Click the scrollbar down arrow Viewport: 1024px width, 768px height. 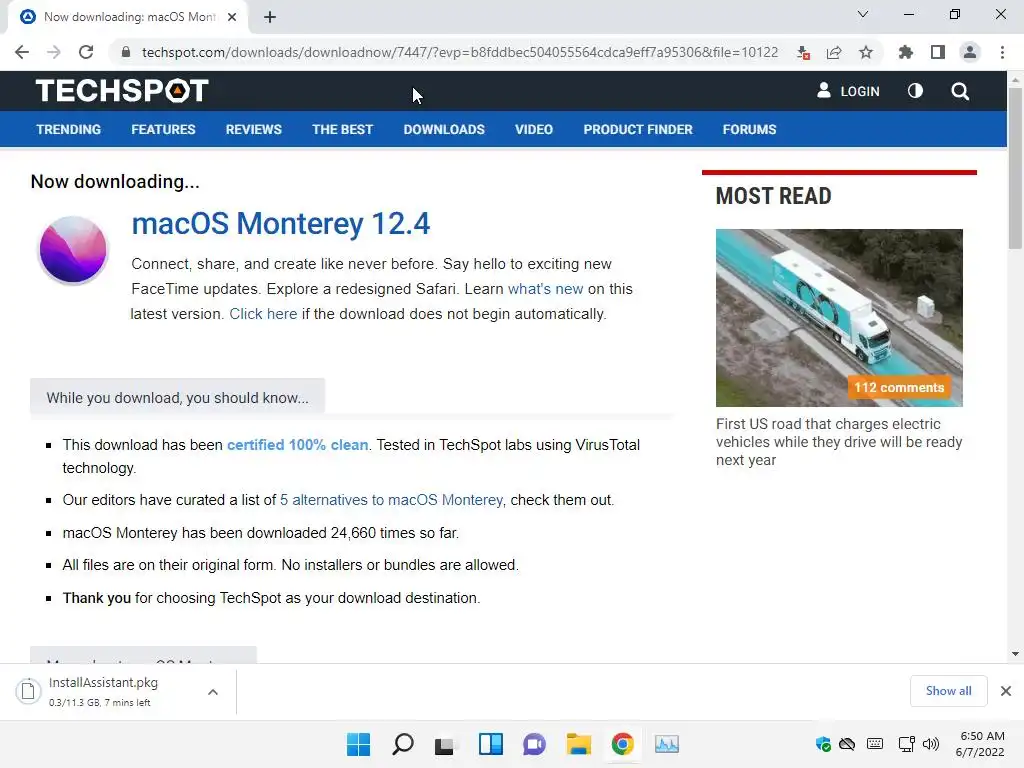1015,654
